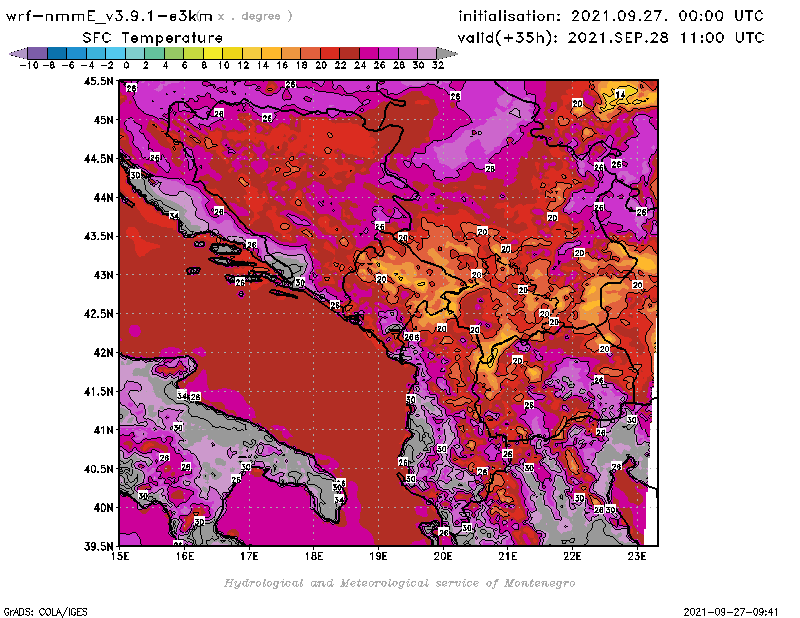Click the 'GrADS: COLA/IGES' credit text
The width and height of the screenshot is (800, 618).
[45, 612]
